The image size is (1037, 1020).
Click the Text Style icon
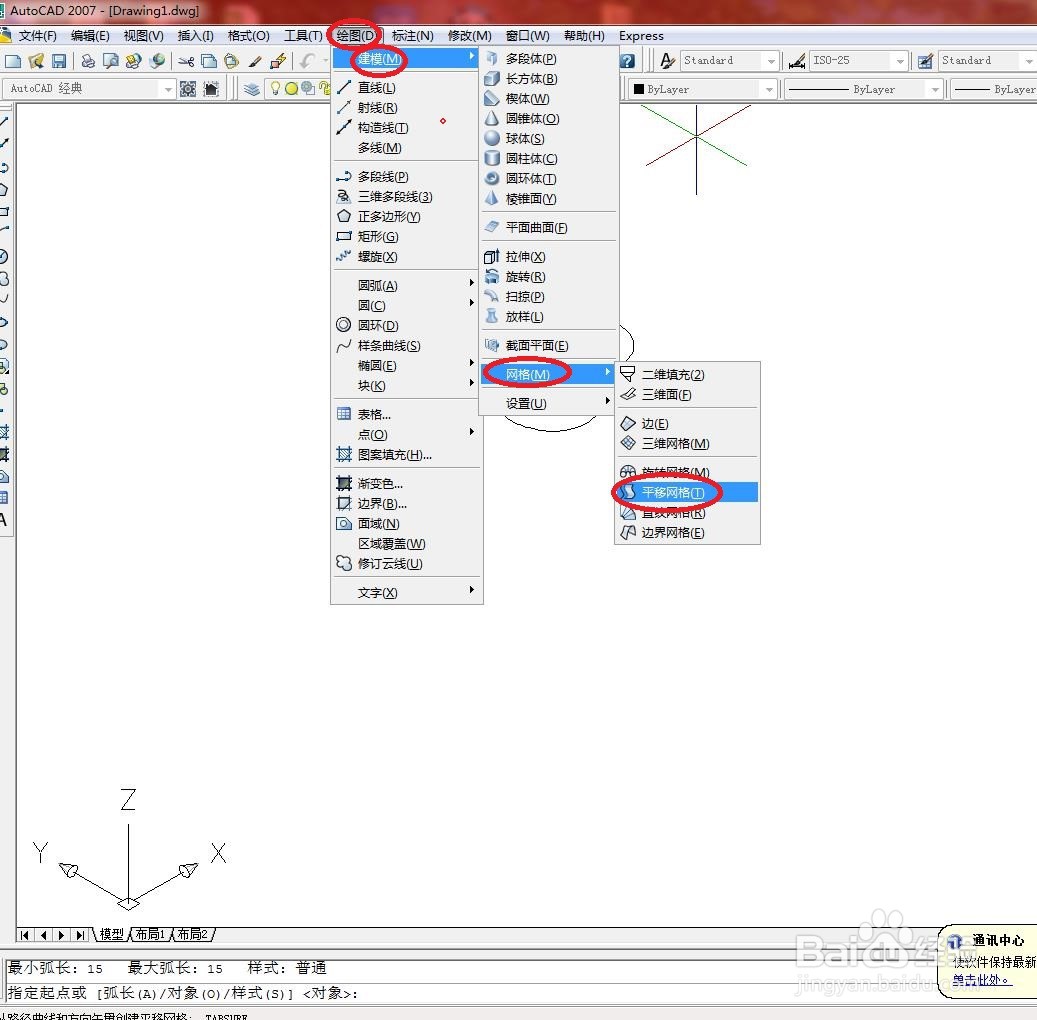[x=667, y=61]
